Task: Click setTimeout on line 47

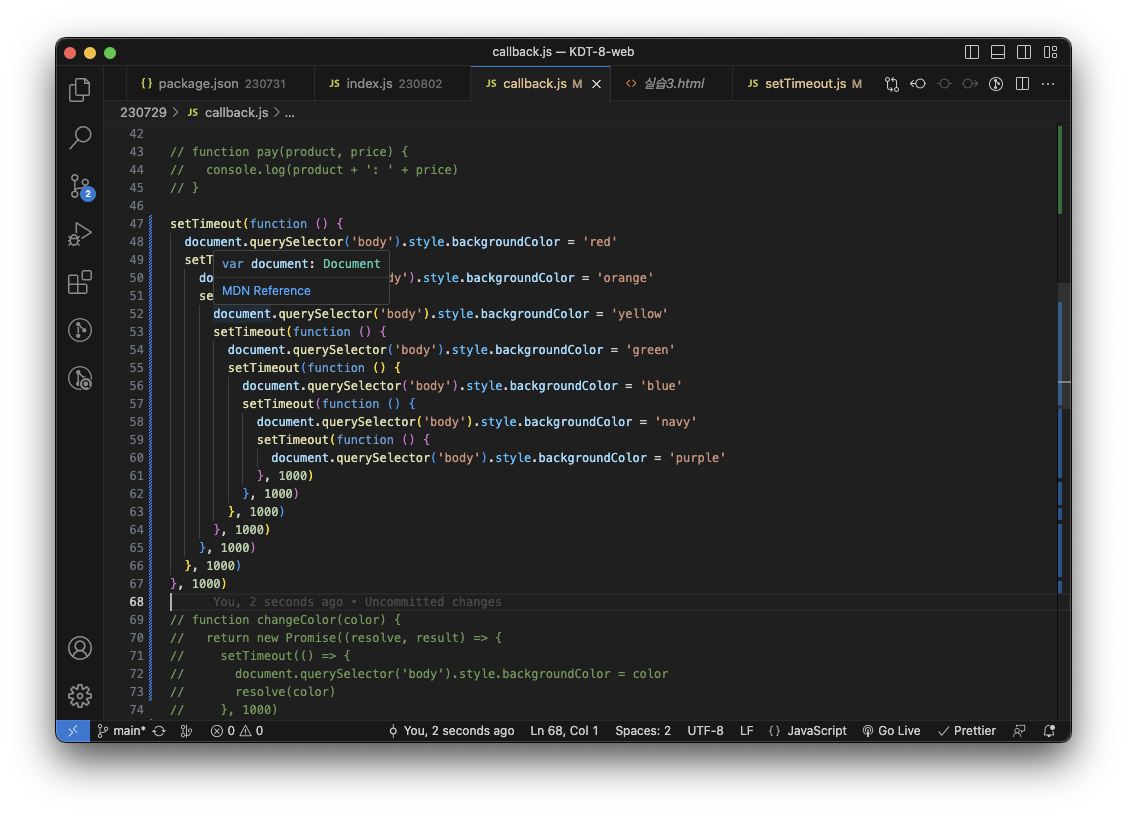Action: (206, 224)
